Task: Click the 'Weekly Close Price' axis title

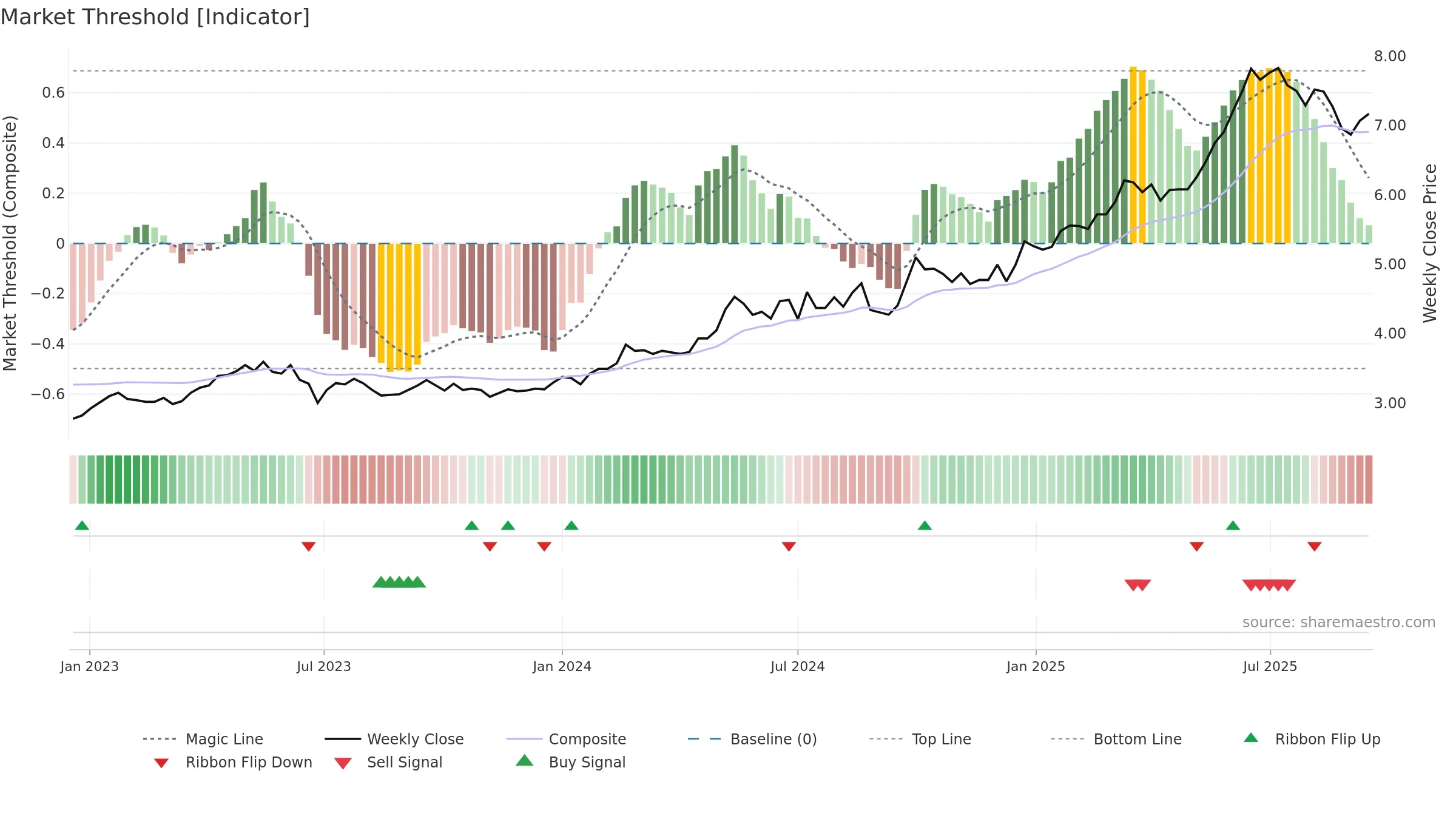Action: pos(1430,243)
